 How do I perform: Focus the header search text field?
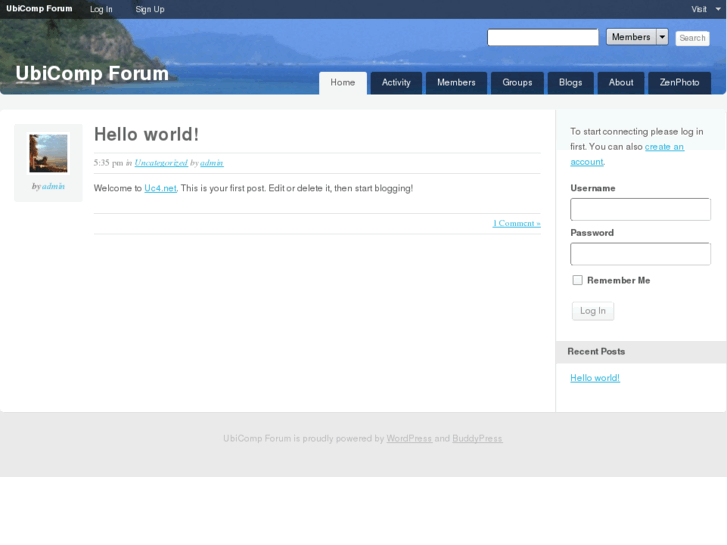click(542, 37)
